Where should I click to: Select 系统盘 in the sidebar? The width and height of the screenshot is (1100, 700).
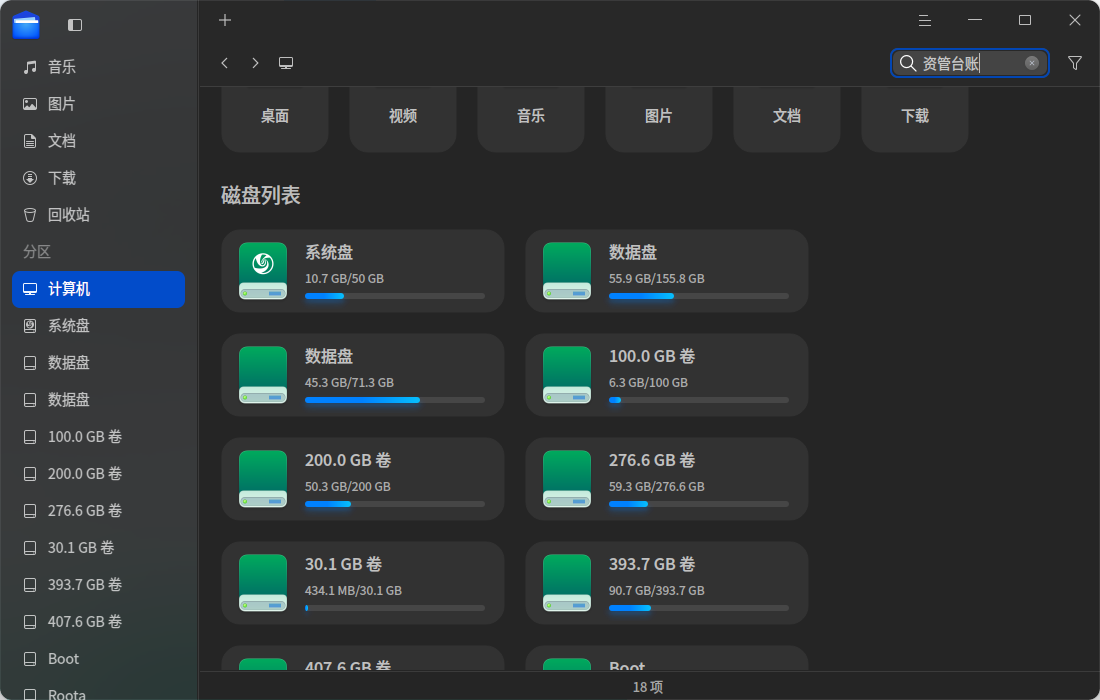point(98,326)
